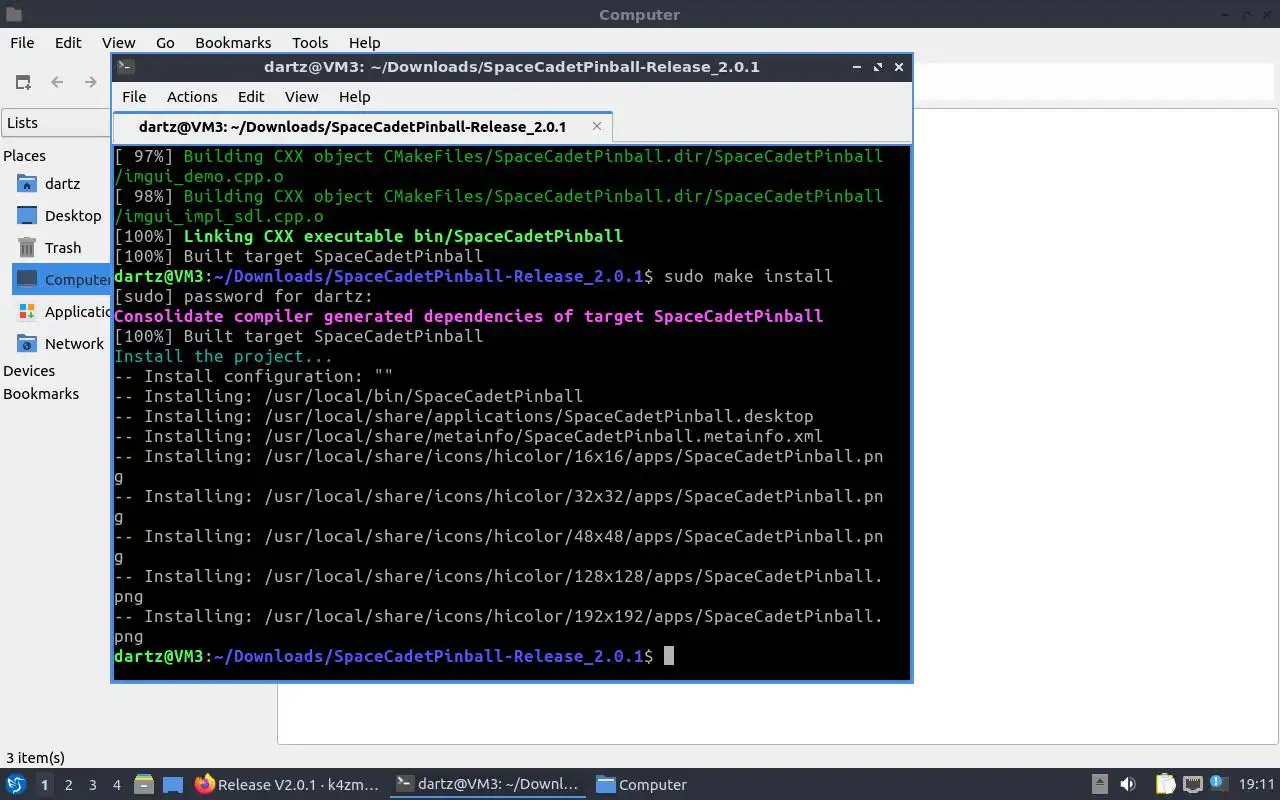This screenshot has height=800, width=1280.
Task: Click the 19:11 clock in taskbar
Action: [1256, 785]
